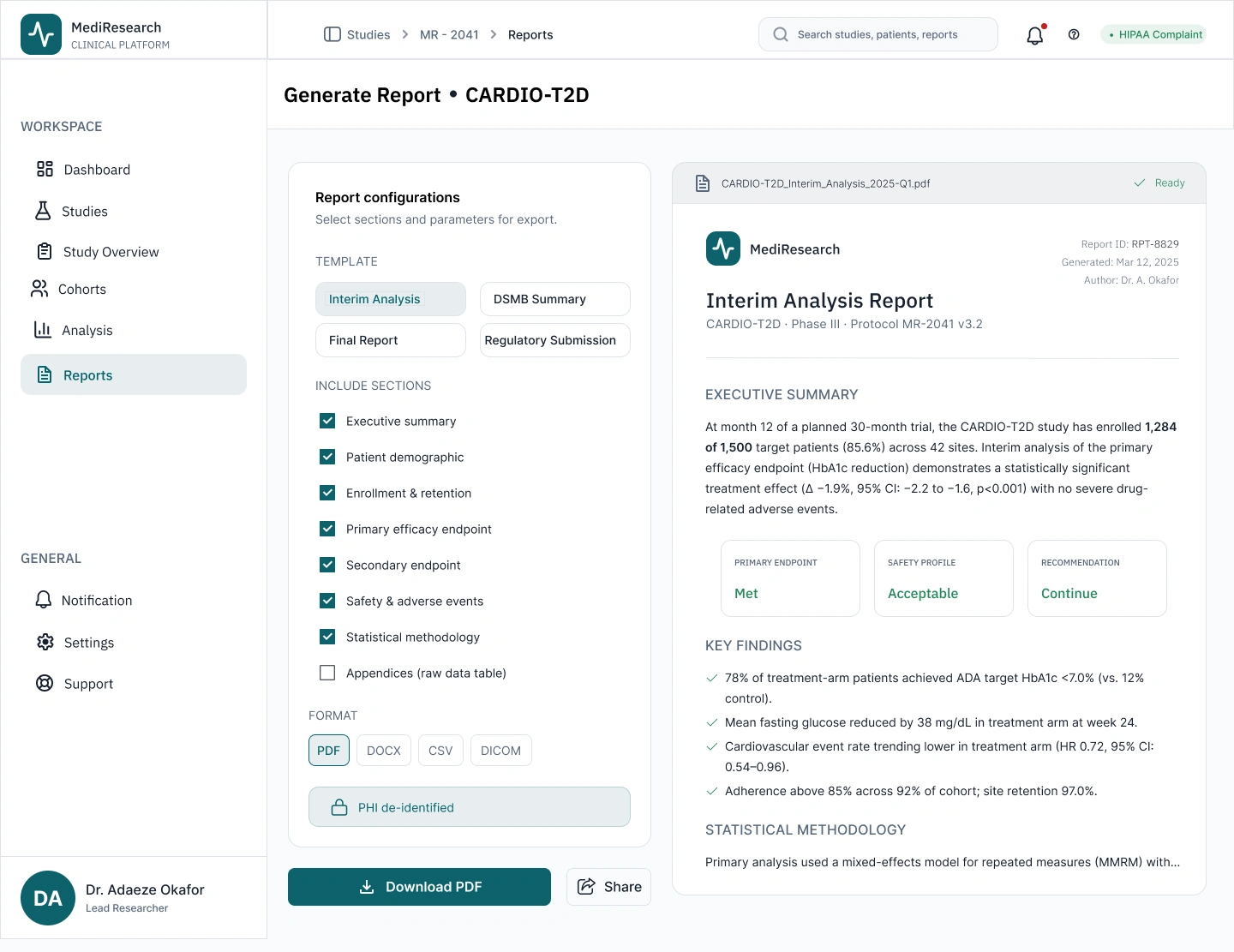Viewport: 1234px width, 952px height.
Task: Uncheck the Executive summary section
Action: coord(327,421)
